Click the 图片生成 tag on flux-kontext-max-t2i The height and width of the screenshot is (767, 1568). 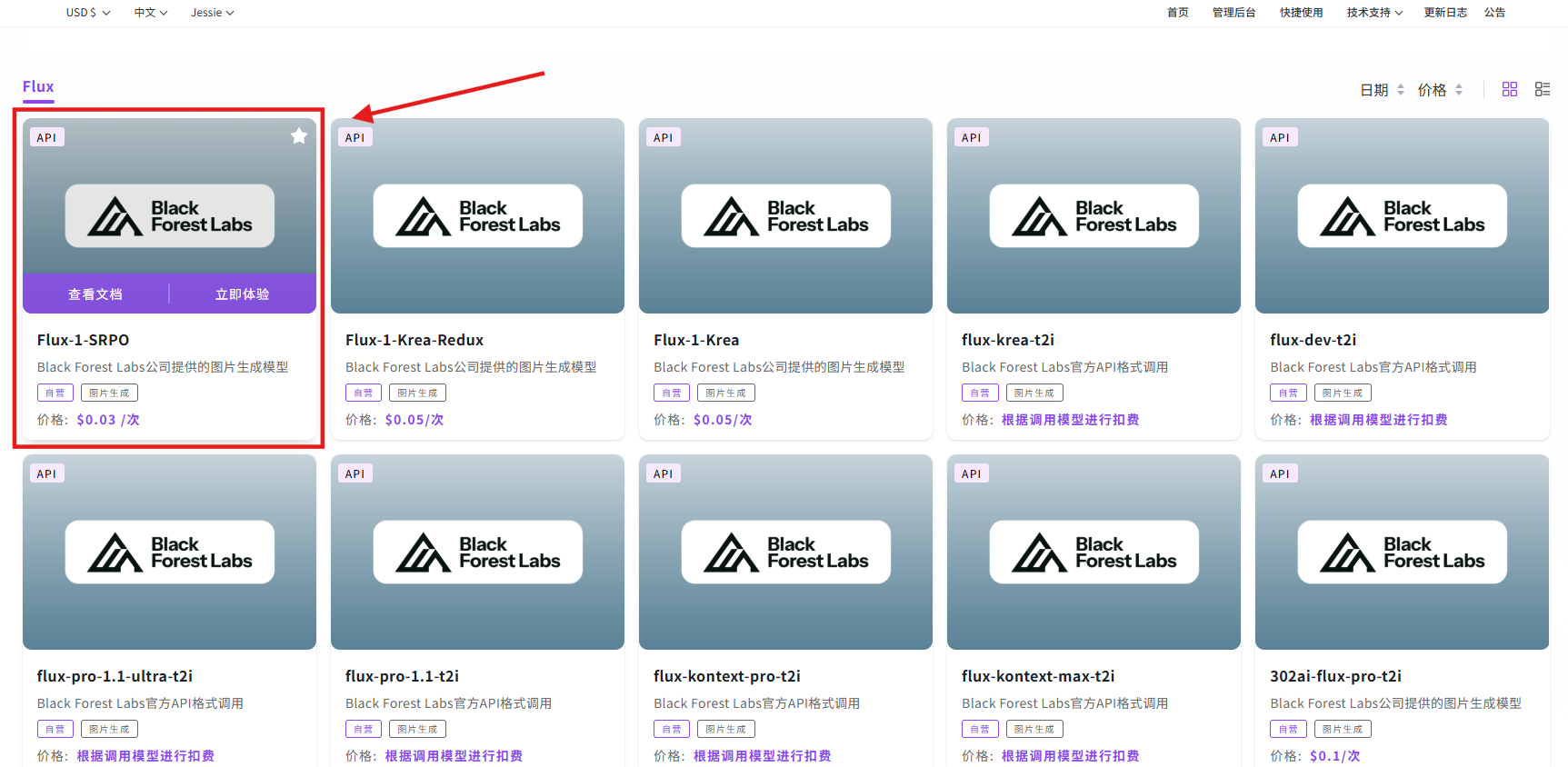pyautogui.click(x=1034, y=729)
